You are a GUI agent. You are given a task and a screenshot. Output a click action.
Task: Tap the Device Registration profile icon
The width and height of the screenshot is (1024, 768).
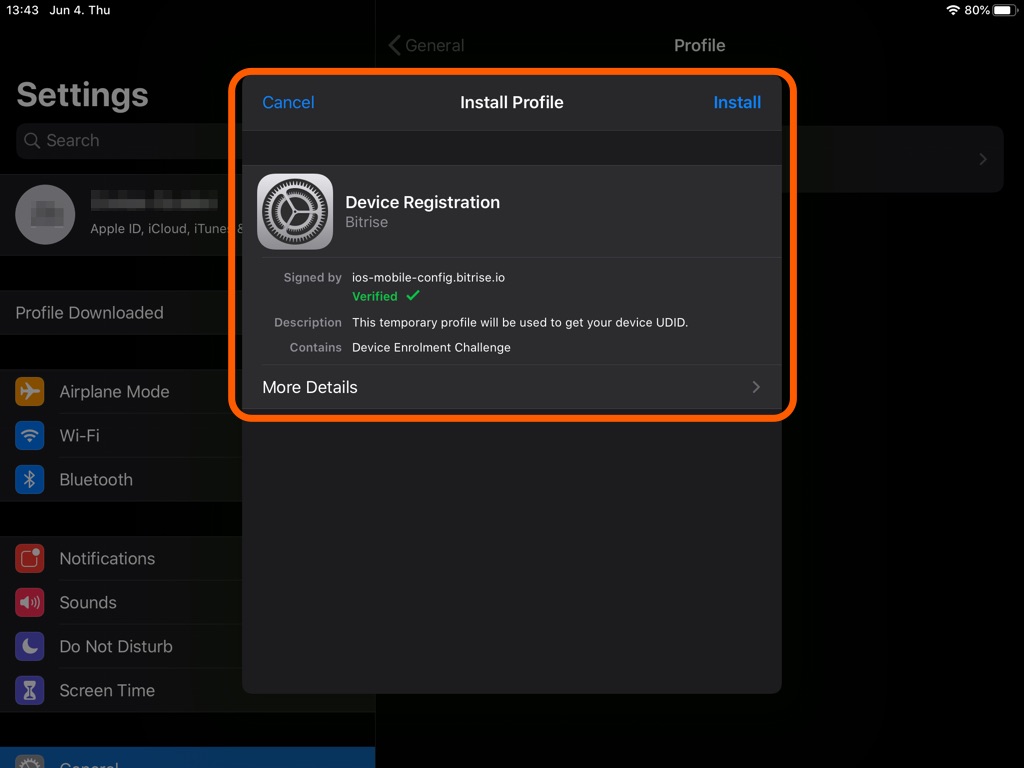click(294, 212)
